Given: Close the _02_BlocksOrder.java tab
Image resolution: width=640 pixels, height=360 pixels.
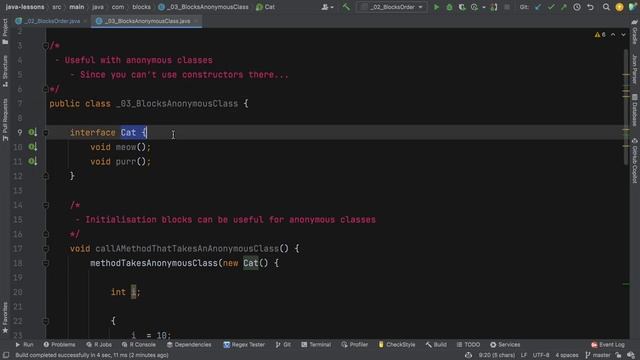Looking at the screenshot, I should (x=85, y=21).
